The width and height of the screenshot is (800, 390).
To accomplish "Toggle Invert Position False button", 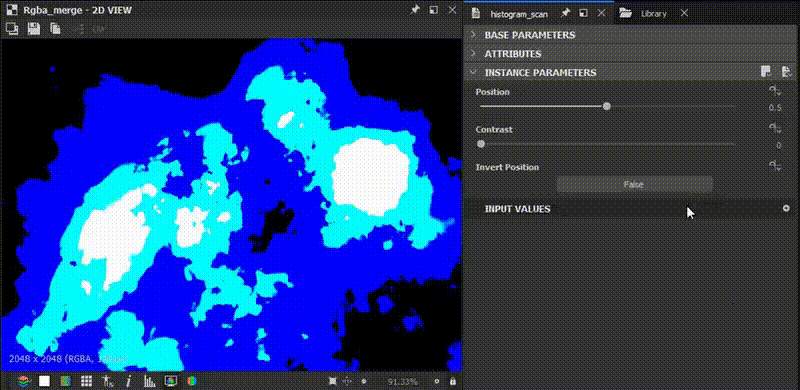I will tap(634, 184).
